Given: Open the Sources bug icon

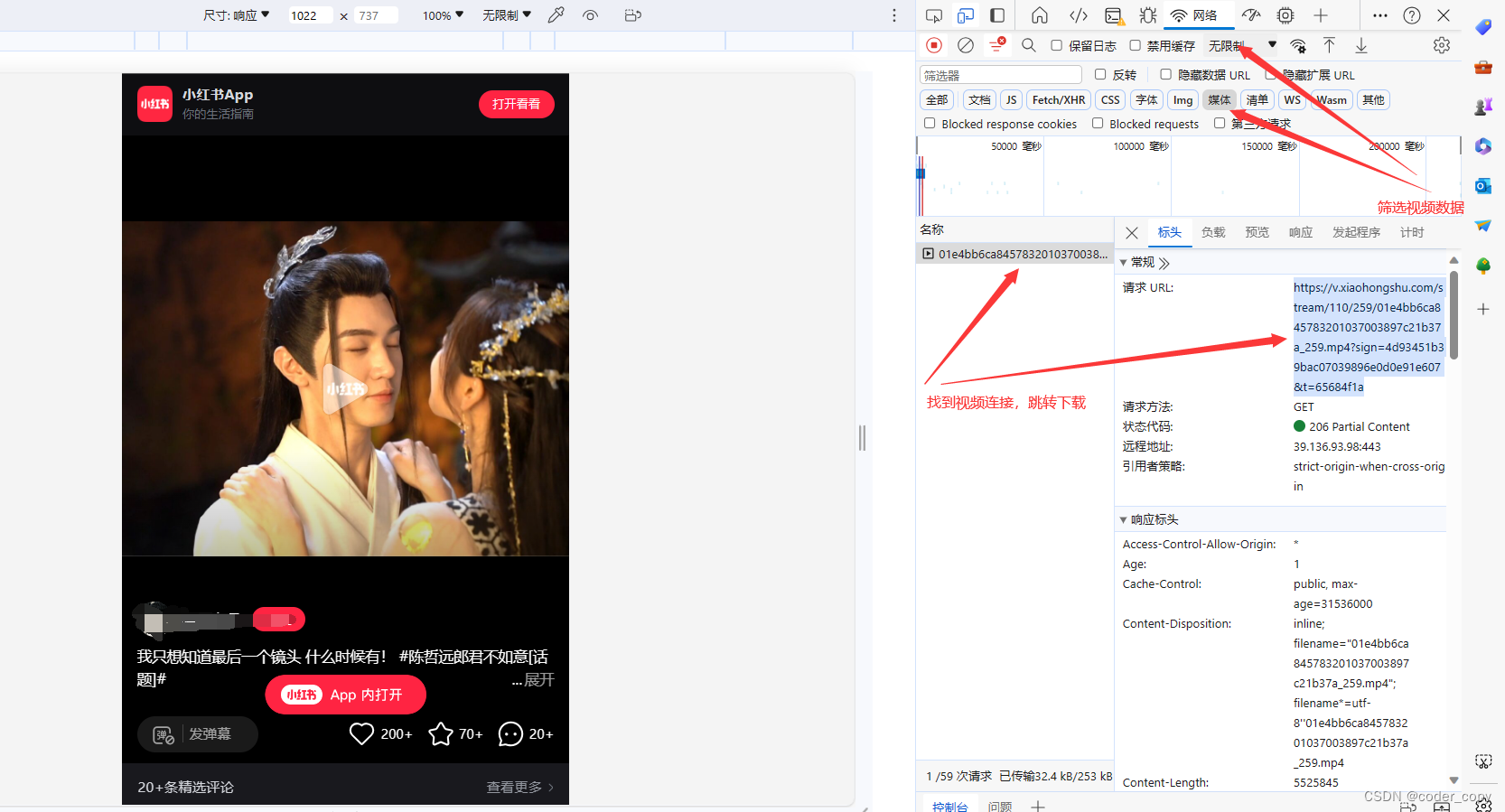Looking at the screenshot, I should point(1148,15).
